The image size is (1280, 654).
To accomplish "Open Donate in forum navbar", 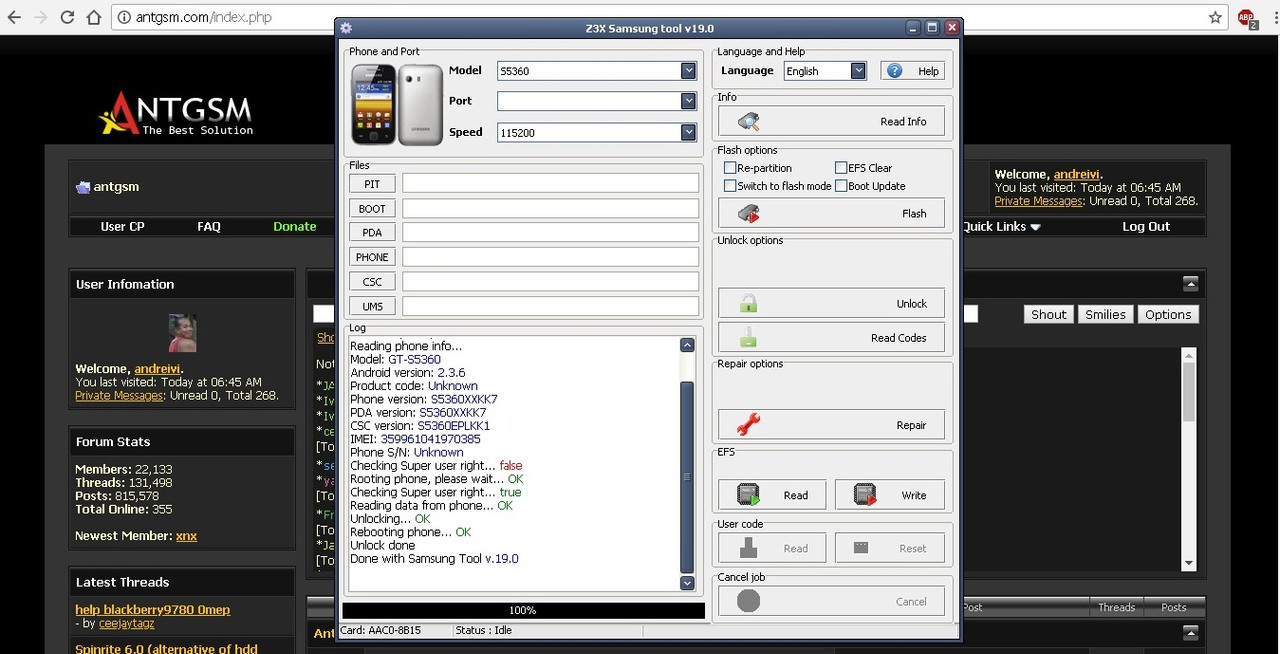I will (295, 227).
